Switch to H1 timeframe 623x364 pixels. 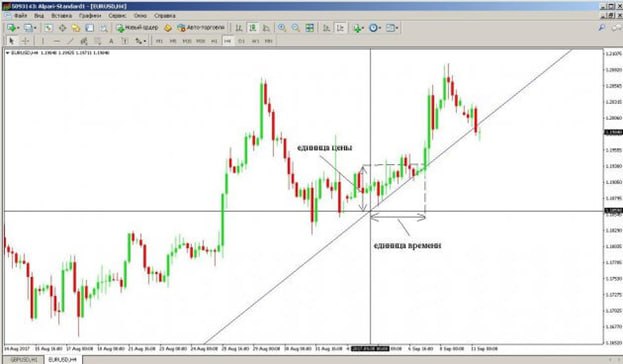[214, 41]
